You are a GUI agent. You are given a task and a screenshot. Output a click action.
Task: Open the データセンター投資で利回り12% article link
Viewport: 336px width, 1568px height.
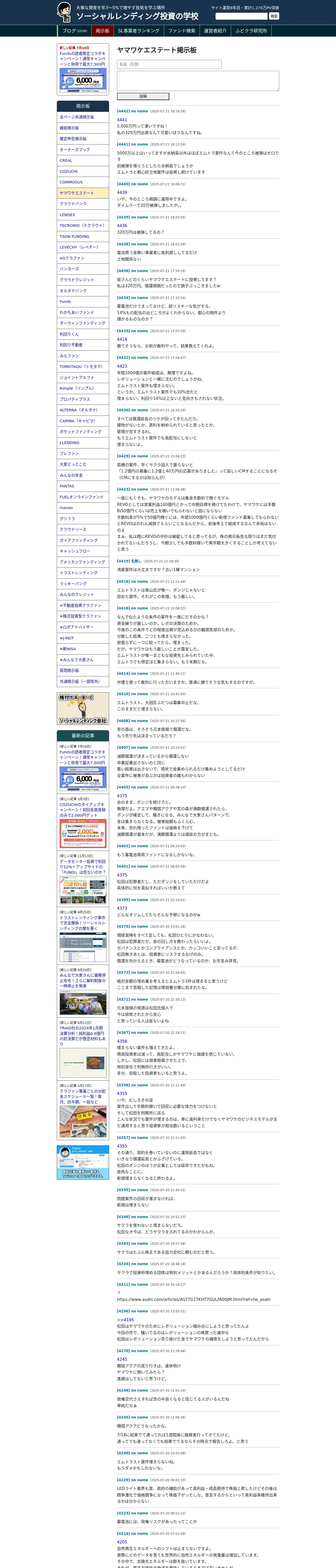pos(82,867)
